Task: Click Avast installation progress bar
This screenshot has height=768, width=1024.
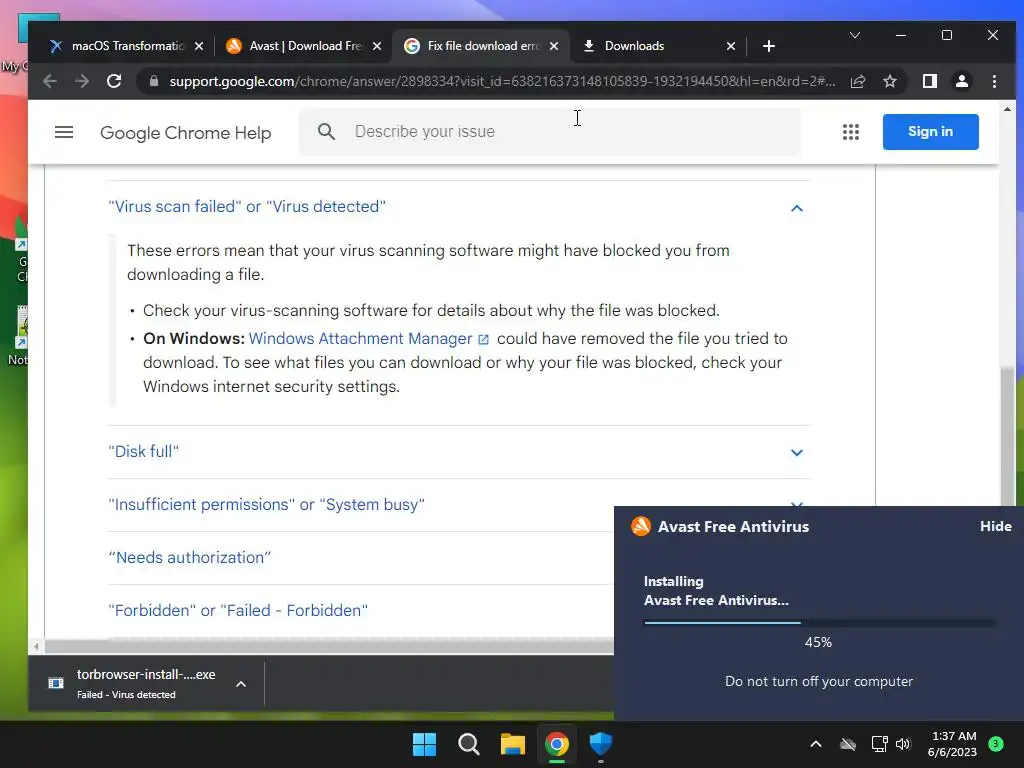Action: 819,622
